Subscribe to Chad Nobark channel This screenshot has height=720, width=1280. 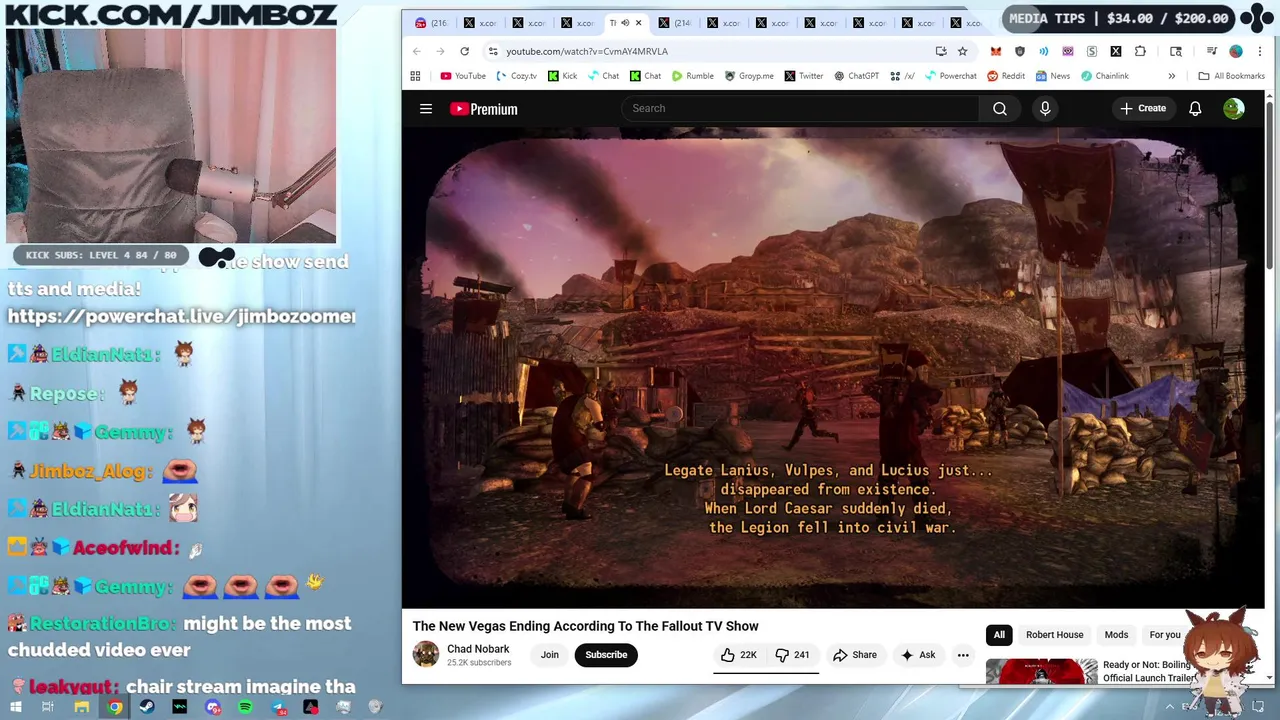pos(606,655)
